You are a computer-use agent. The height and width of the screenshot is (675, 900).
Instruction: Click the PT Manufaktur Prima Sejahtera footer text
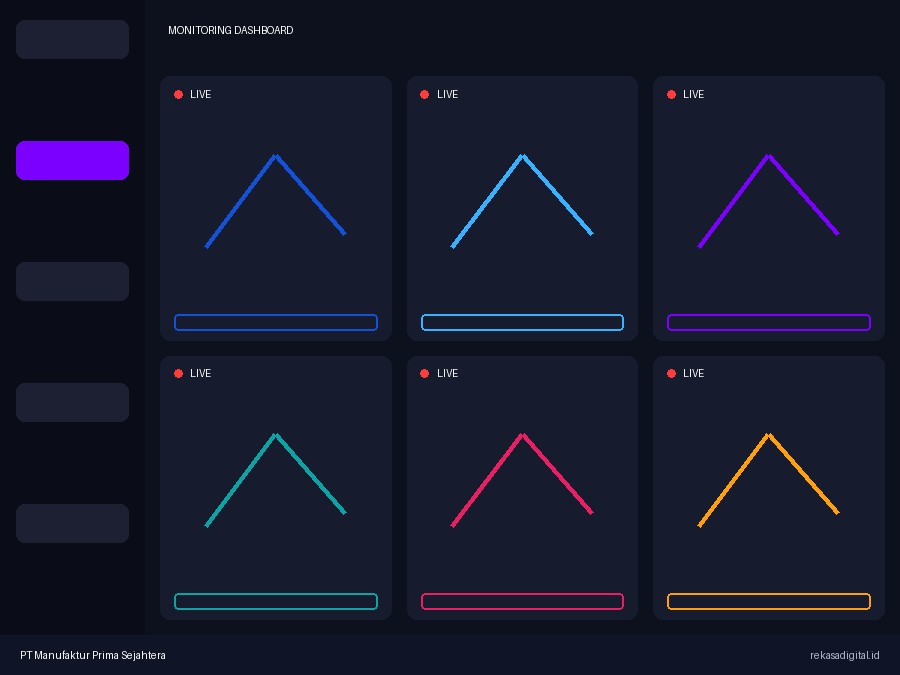pos(93,655)
